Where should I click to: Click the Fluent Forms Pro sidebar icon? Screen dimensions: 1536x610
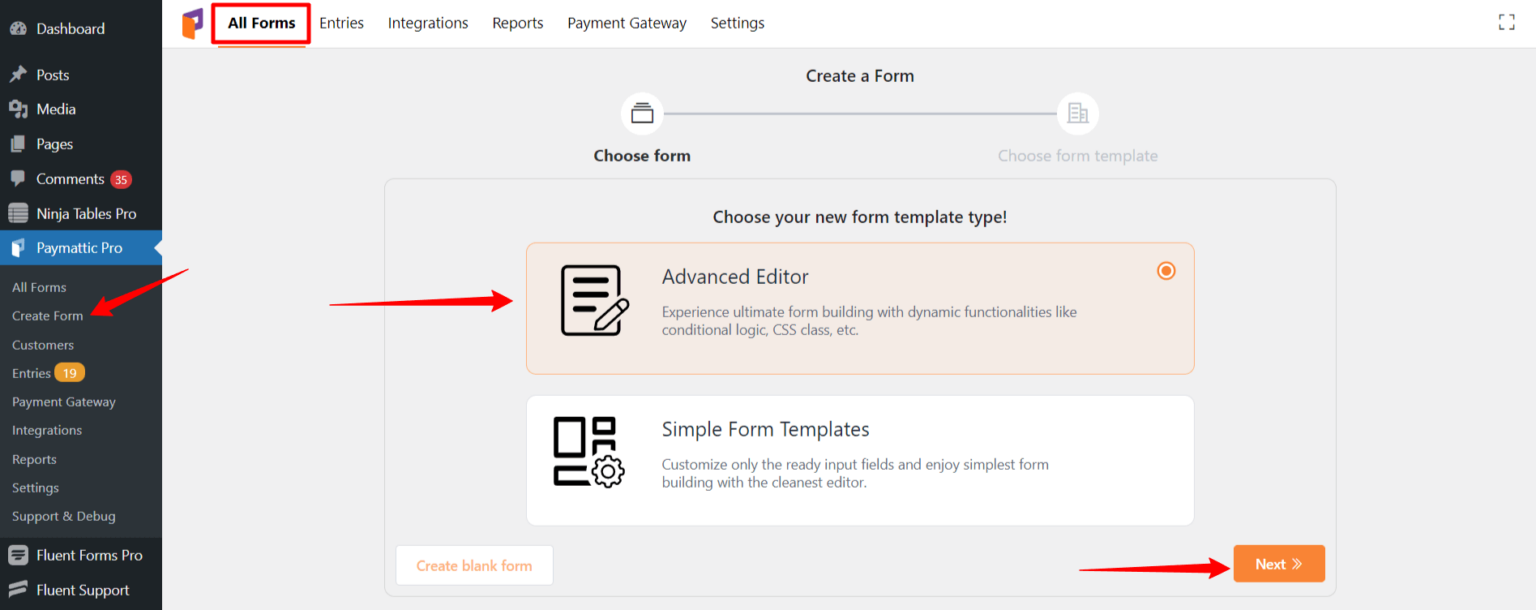pyautogui.click(x=18, y=555)
